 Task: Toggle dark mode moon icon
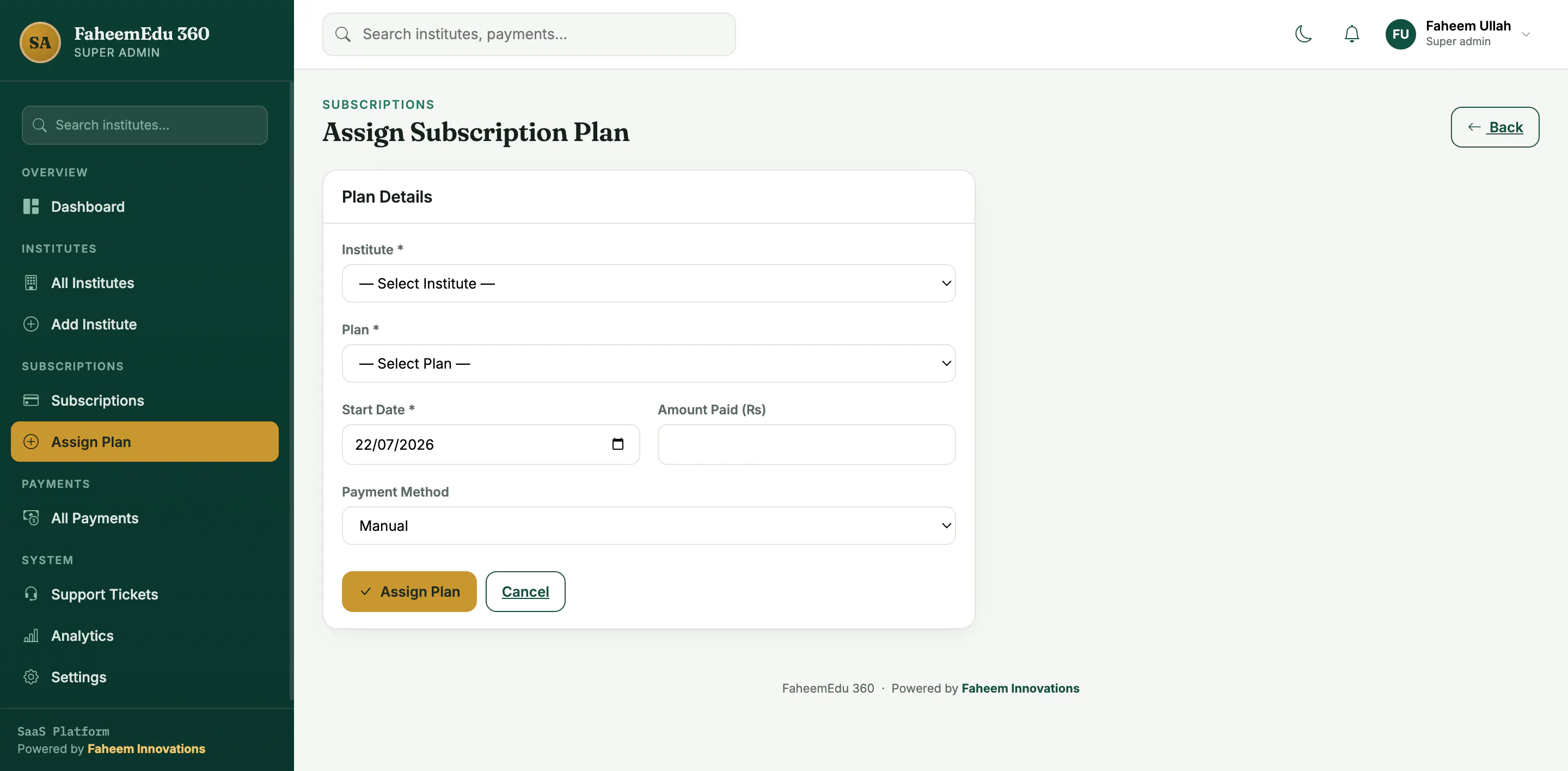tap(1303, 34)
